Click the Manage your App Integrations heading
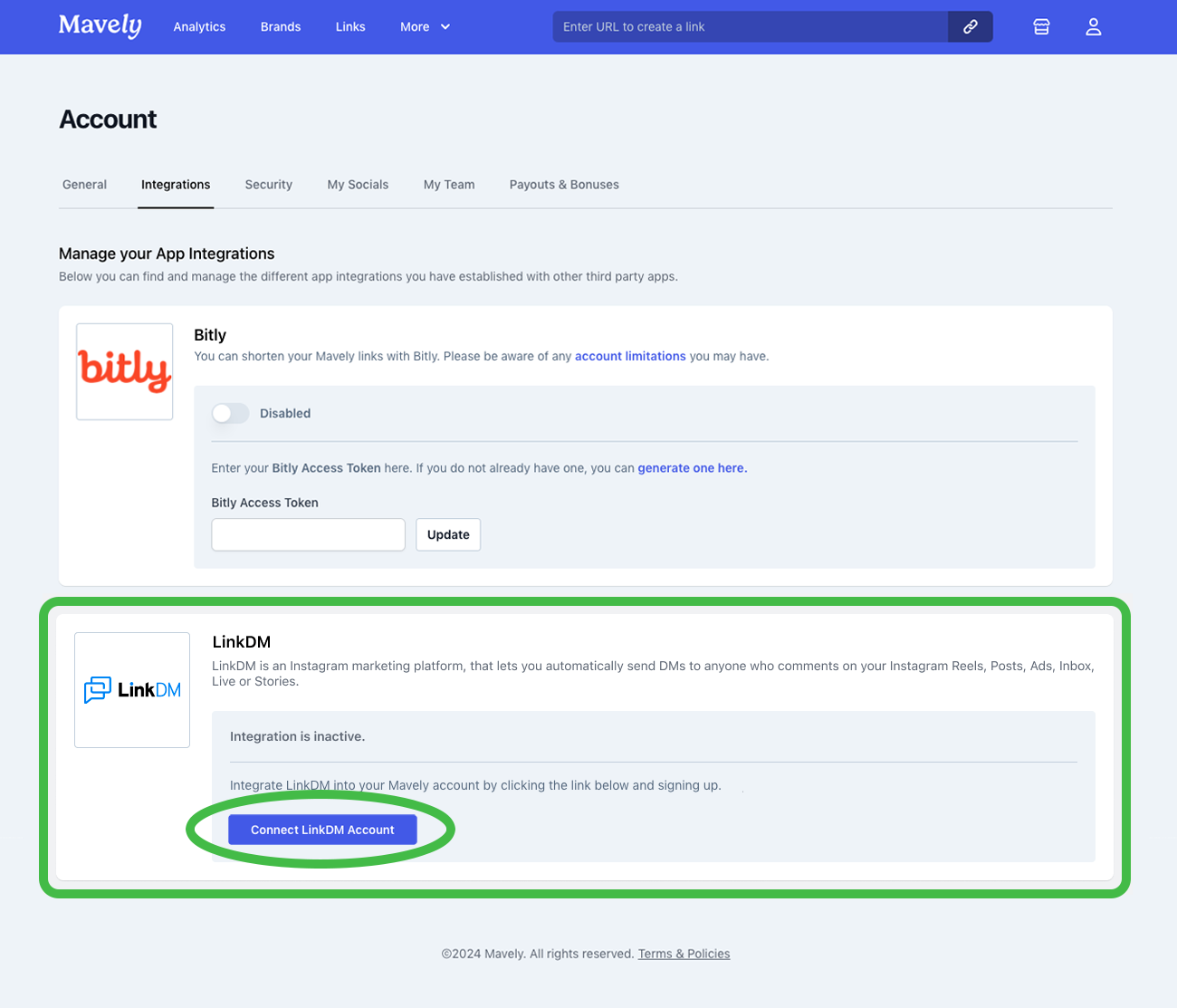Viewport: 1177px width, 1008px height. pos(167,254)
